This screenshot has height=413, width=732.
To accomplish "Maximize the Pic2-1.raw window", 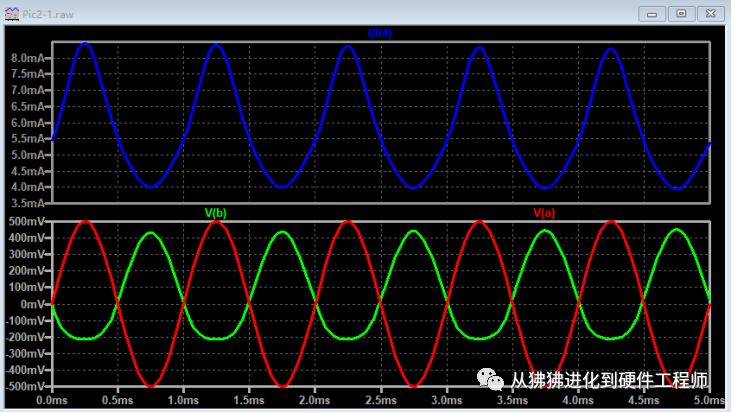I will pyautogui.click(x=682, y=14).
